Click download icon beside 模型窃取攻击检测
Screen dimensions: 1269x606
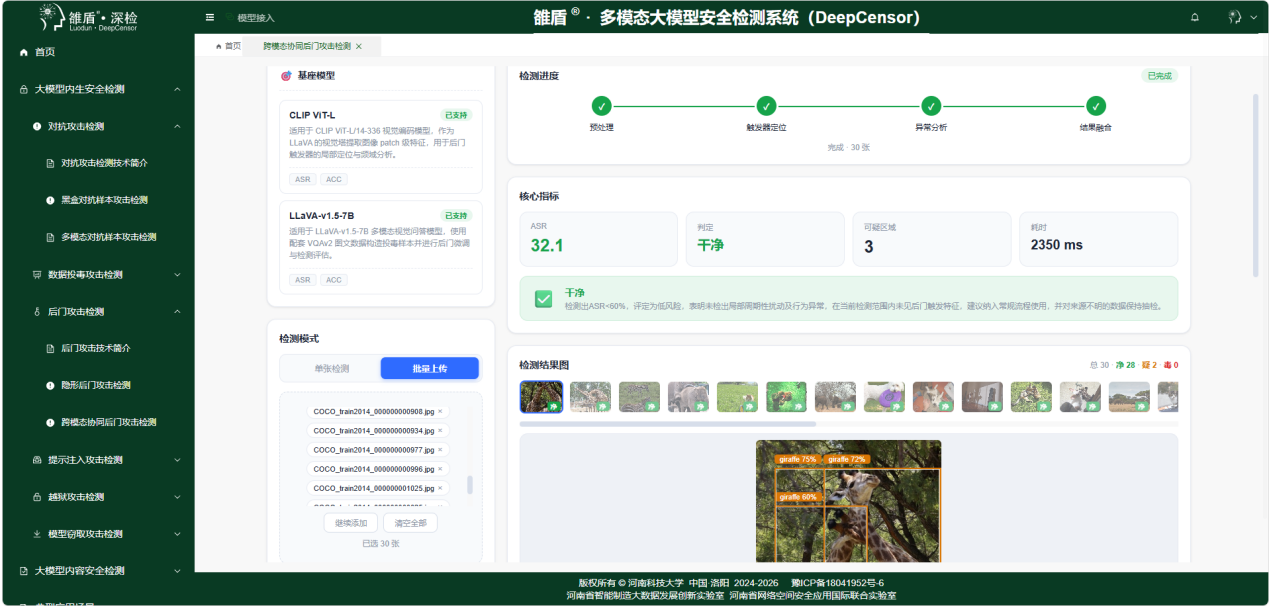pyautogui.click(x=37, y=533)
